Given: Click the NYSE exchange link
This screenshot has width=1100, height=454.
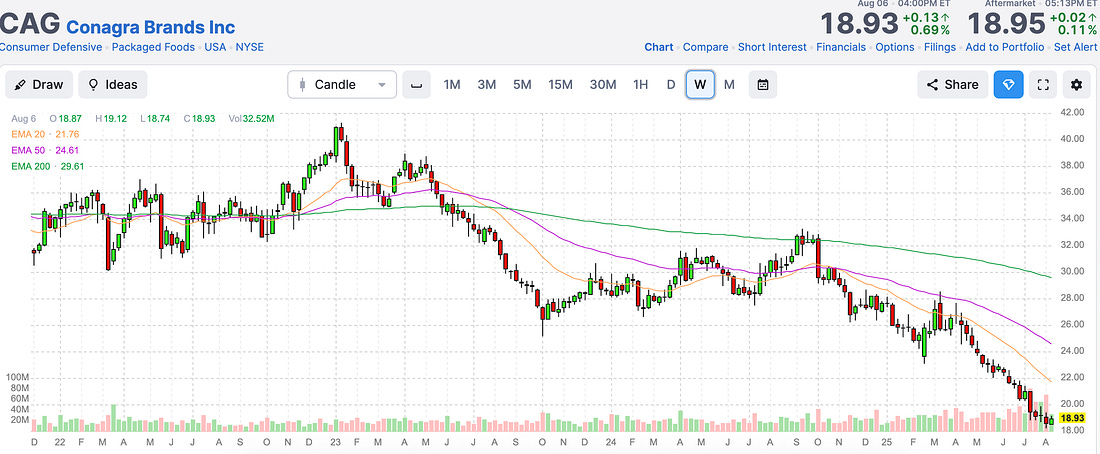Looking at the screenshot, I should point(250,47).
